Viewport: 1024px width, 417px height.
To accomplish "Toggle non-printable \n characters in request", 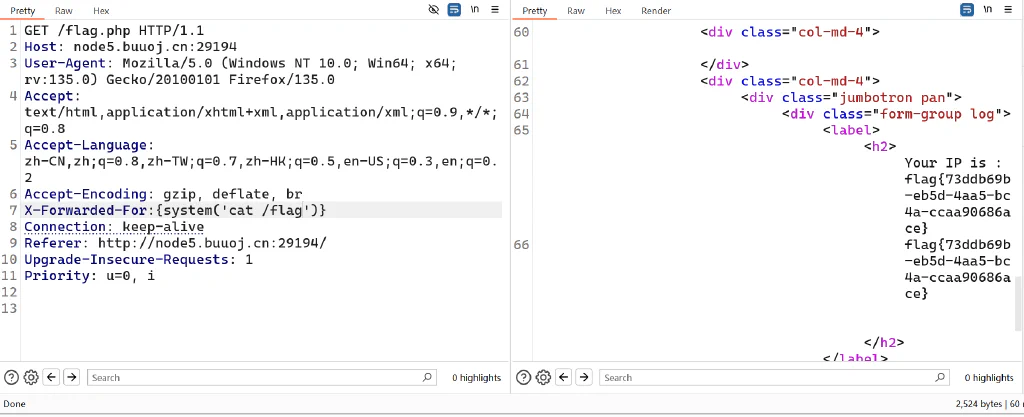I will (x=475, y=10).
